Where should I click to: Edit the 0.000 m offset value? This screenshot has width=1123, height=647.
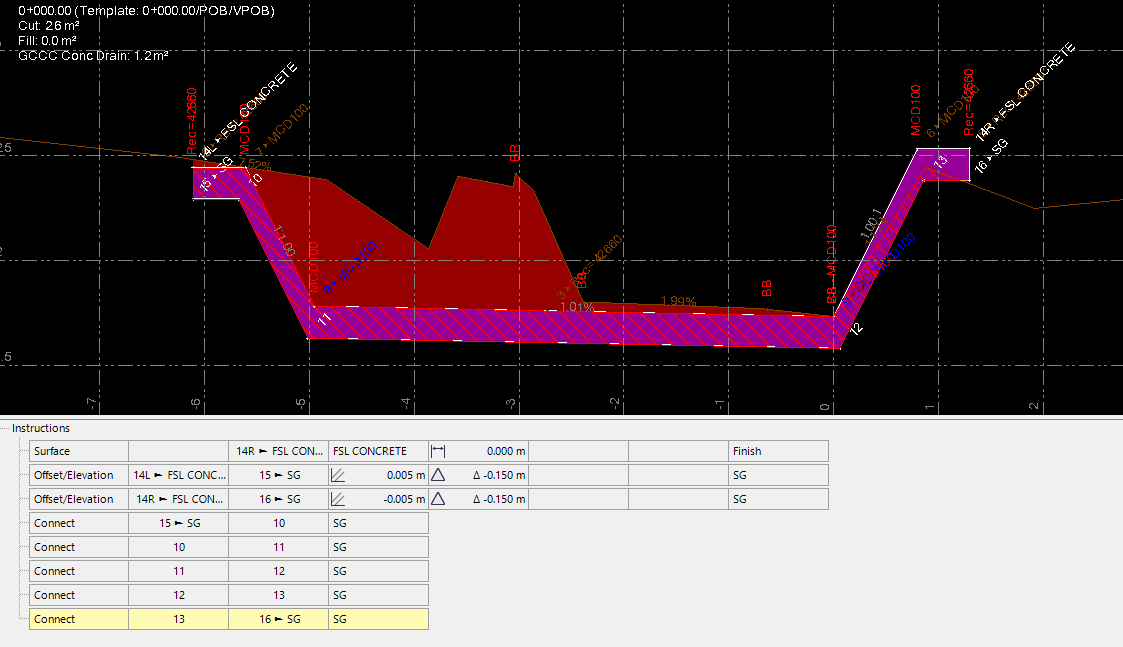(x=487, y=451)
